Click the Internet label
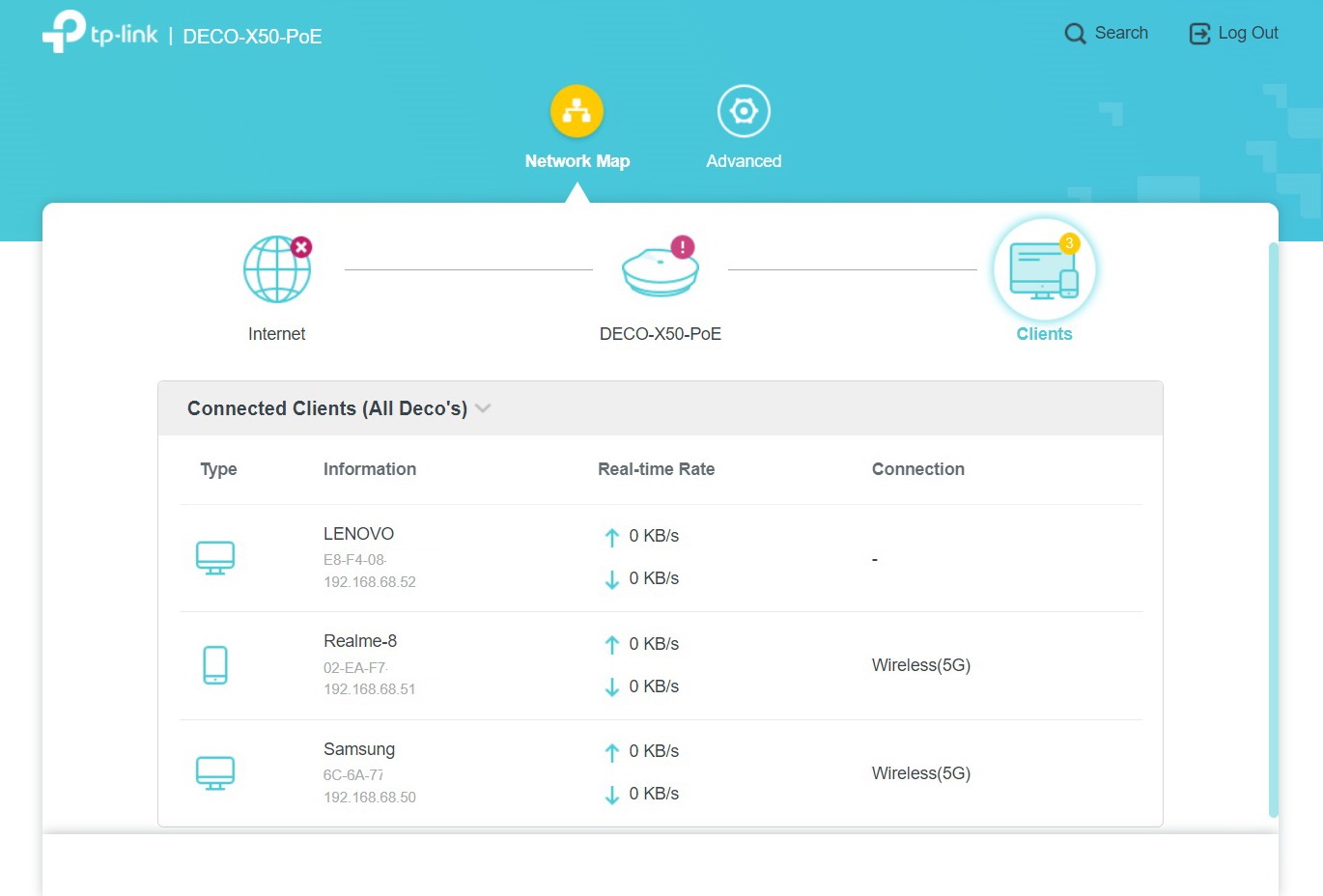Viewport: 1323px width, 896px height. 276,334
